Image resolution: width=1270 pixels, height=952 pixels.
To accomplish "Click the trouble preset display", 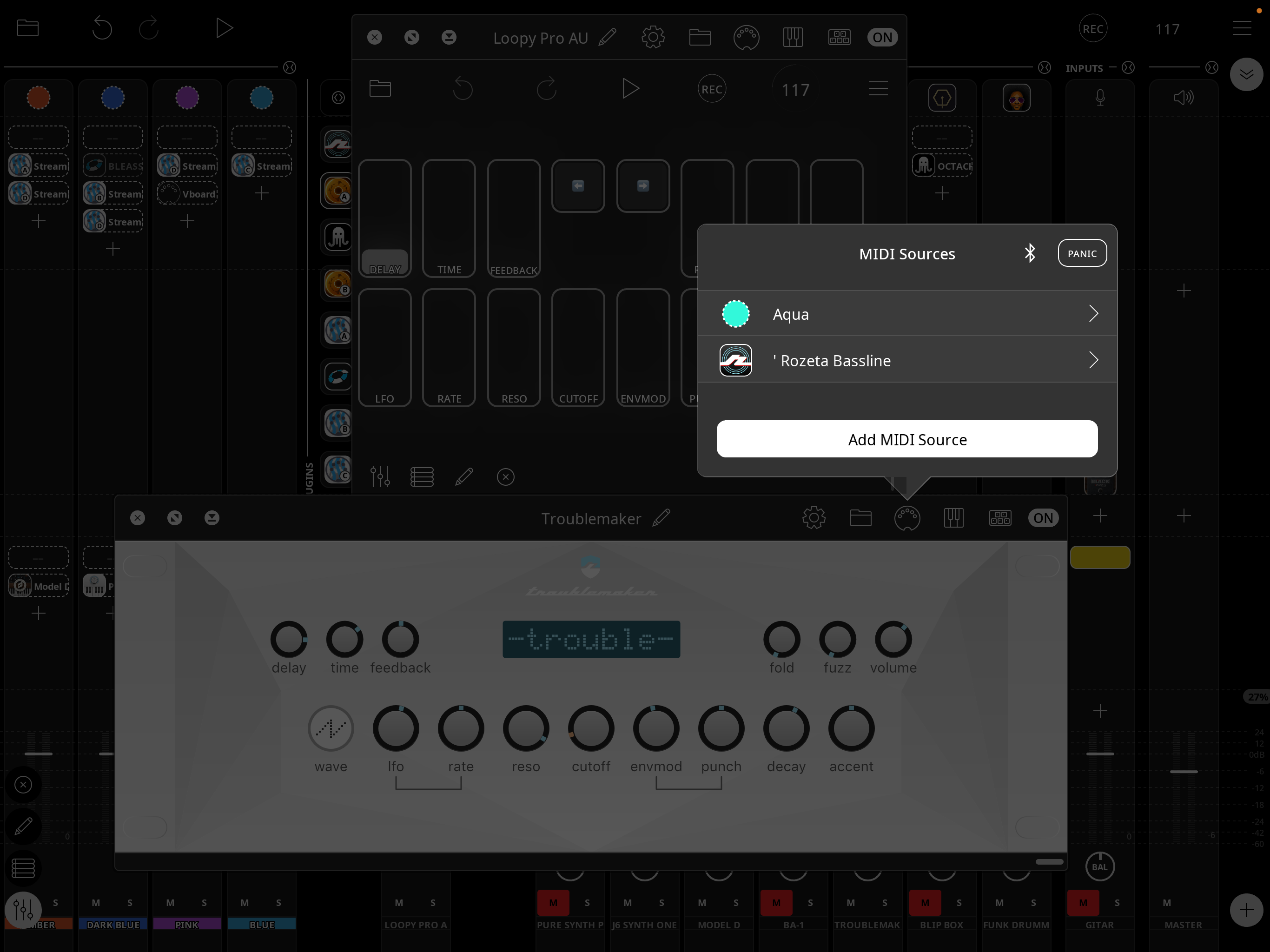I will click(591, 639).
